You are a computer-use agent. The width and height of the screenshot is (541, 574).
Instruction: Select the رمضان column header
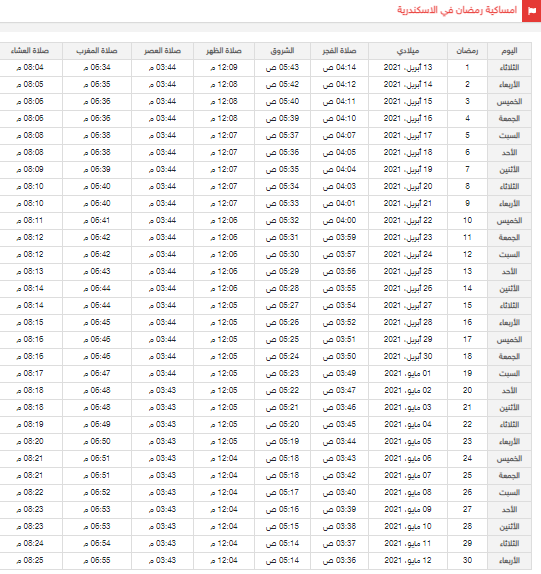(467, 51)
